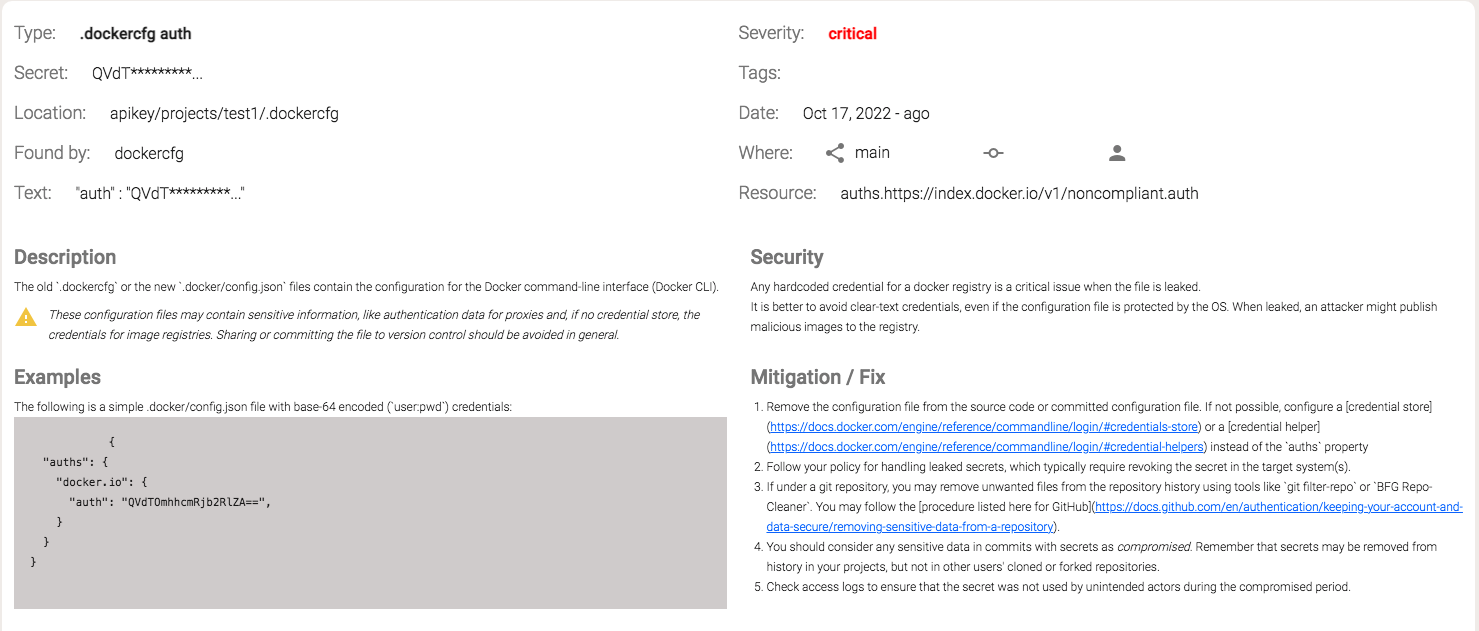Follow the GitHub removing-sensitive-data link

(1278, 507)
